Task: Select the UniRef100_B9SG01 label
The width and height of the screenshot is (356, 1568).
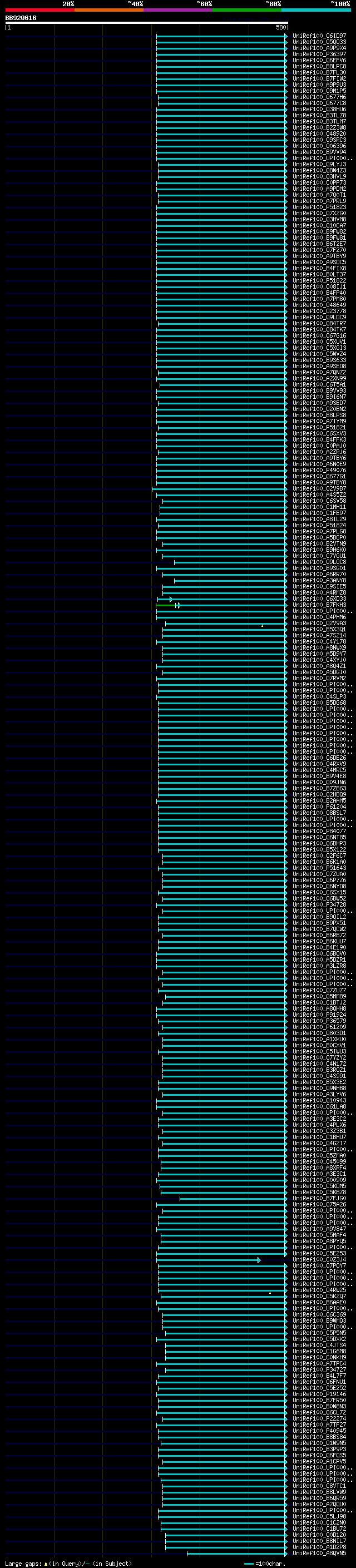Action: 319,568
